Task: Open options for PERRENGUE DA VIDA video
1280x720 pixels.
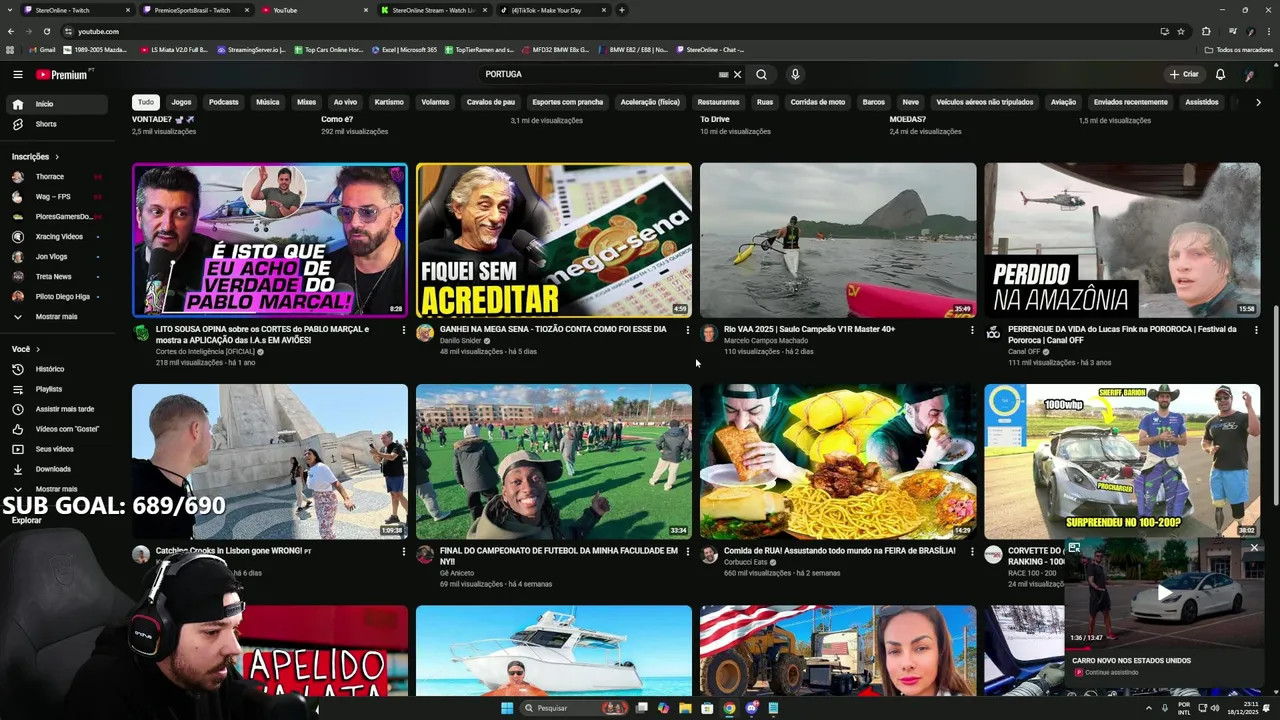Action: click(1256, 330)
